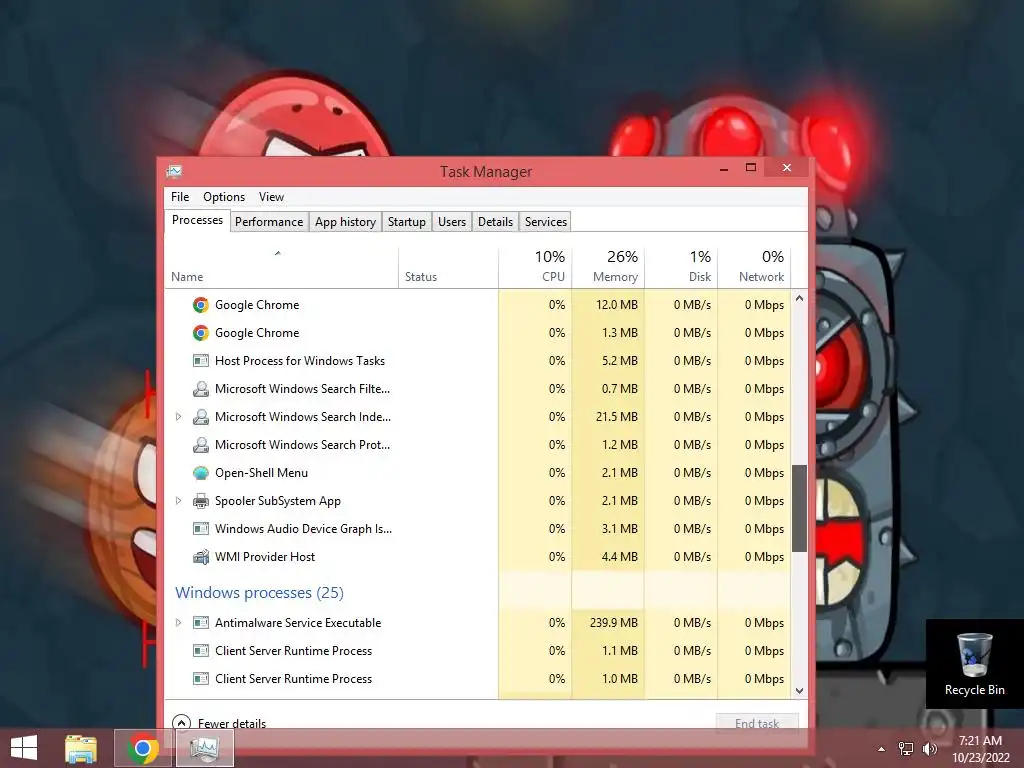Click the 3.1 MB memory value
This screenshot has width=1024, height=768.
pos(619,528)
